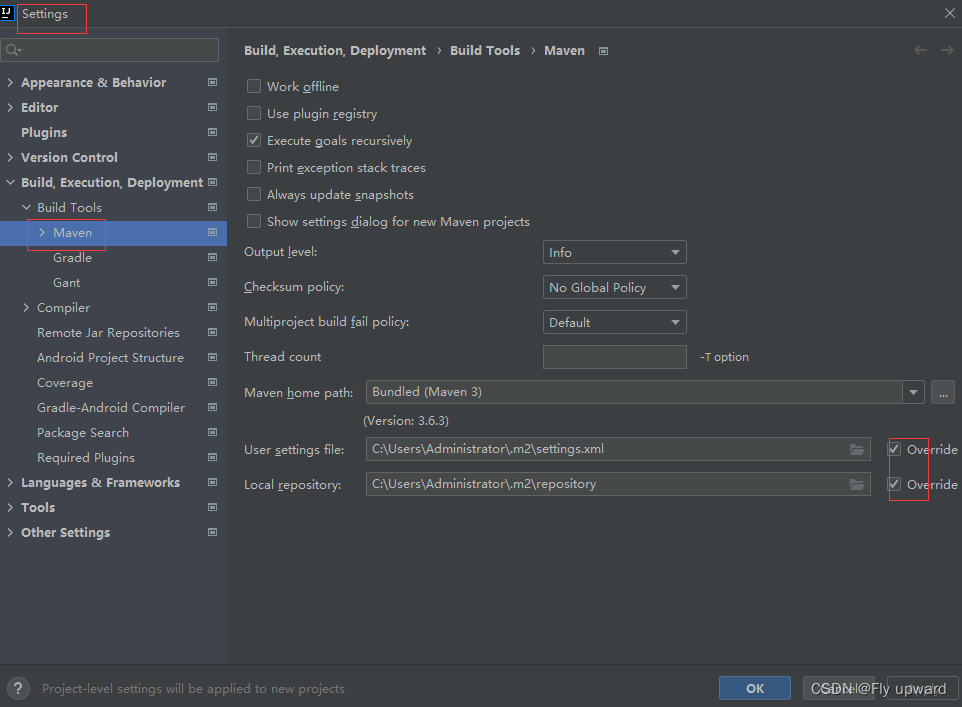Click project-level icon beside Version Control
The height and width of the screenshot is (707, 962).
pyautogui.click(x=212, y=158)
